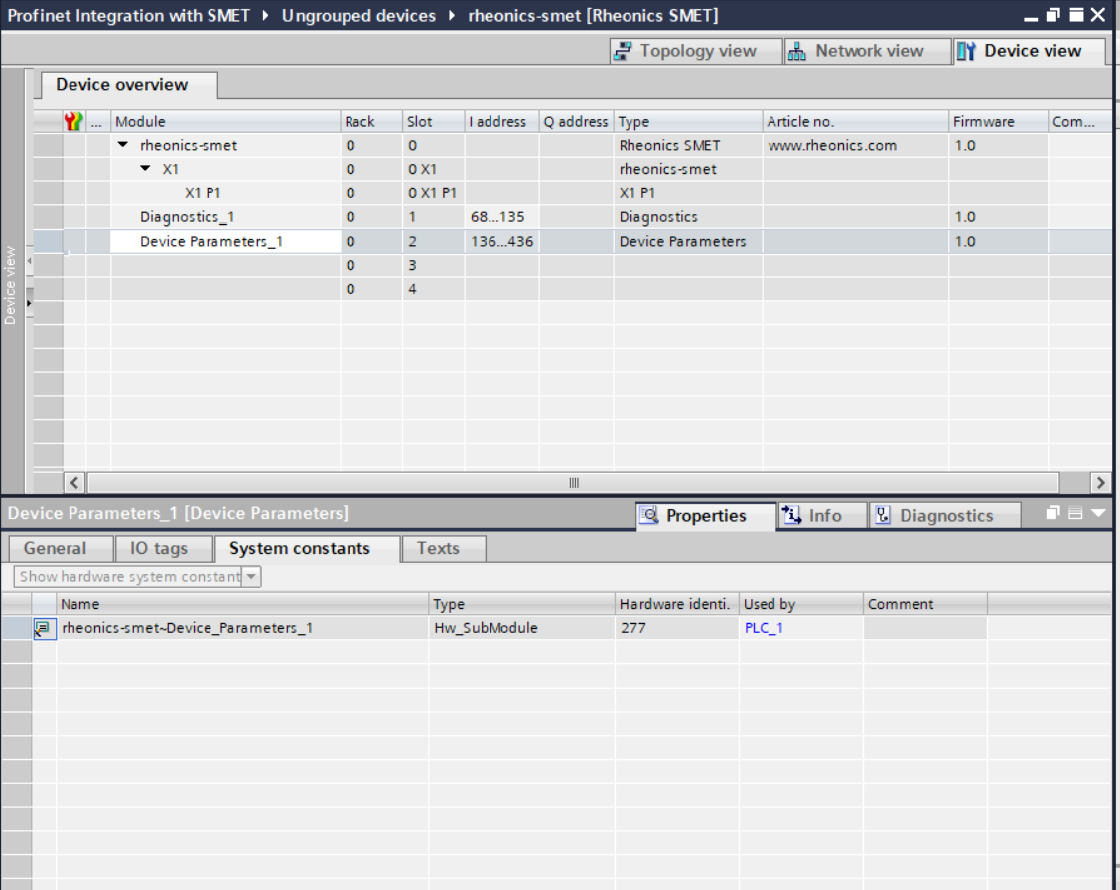Select the Device view tab
The height and width of the screenshot is (890, 1120).
pyautogui.click(x=1029, y=51)
